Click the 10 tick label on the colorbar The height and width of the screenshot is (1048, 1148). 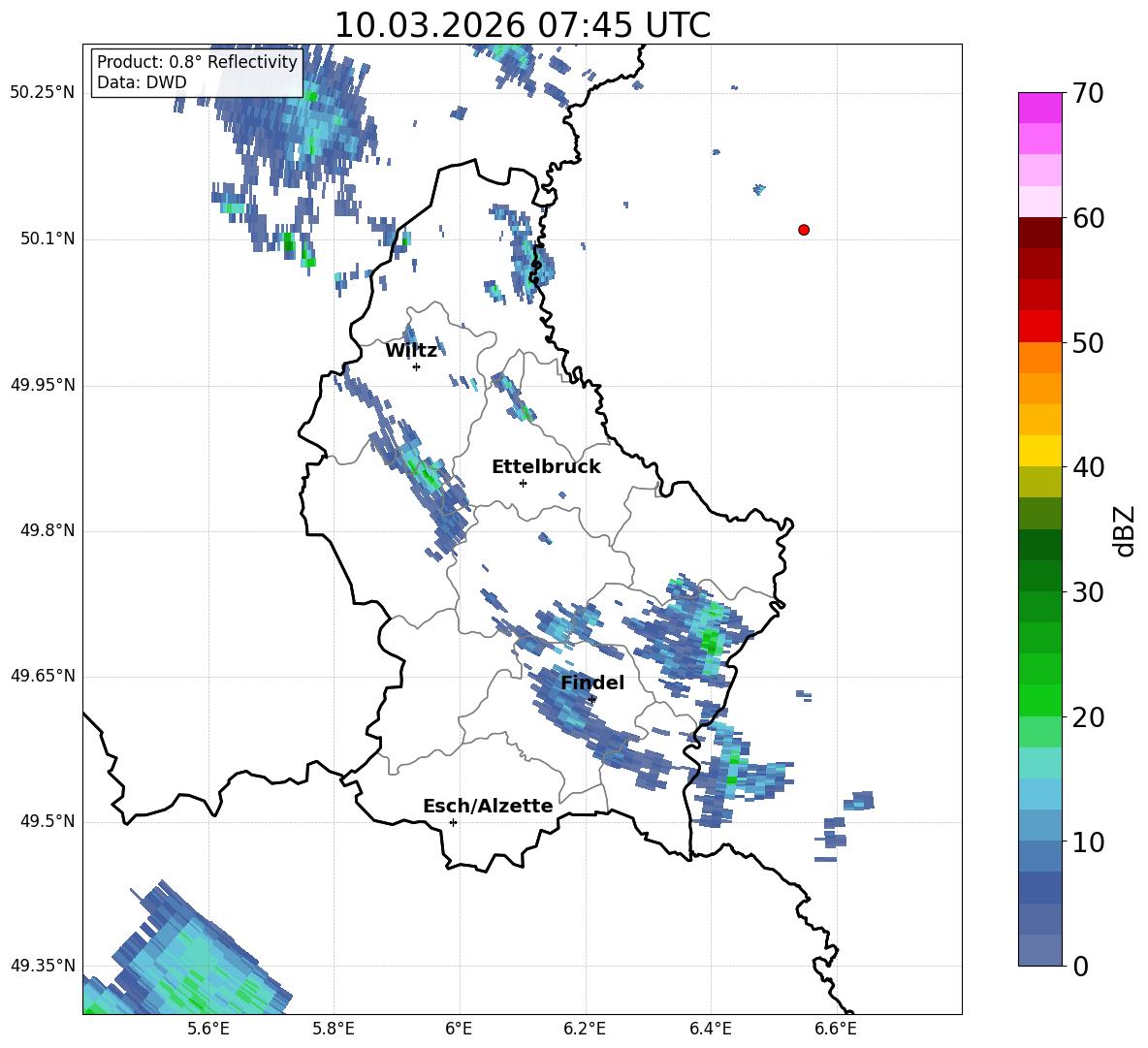pos(1088,842)
